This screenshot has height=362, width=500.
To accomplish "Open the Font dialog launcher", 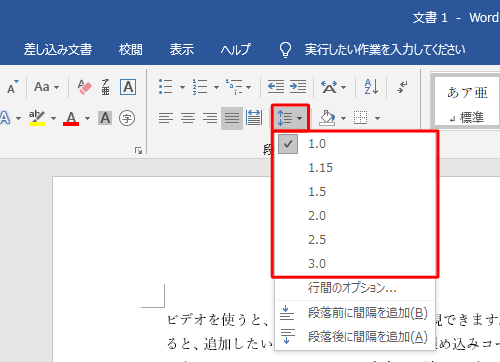I will [x=138, y=151].
